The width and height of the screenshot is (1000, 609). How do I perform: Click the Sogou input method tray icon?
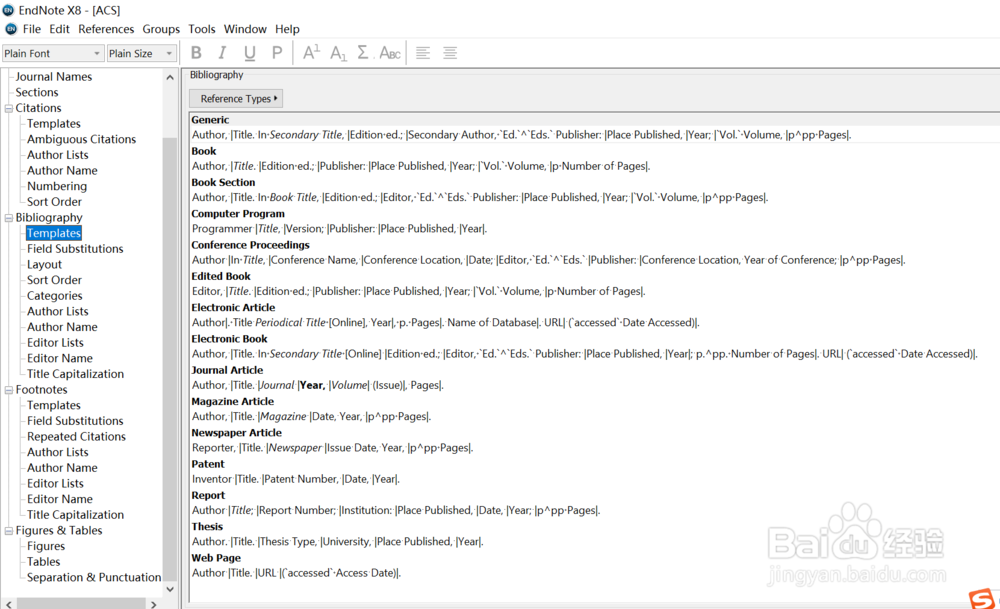[982, 598]
